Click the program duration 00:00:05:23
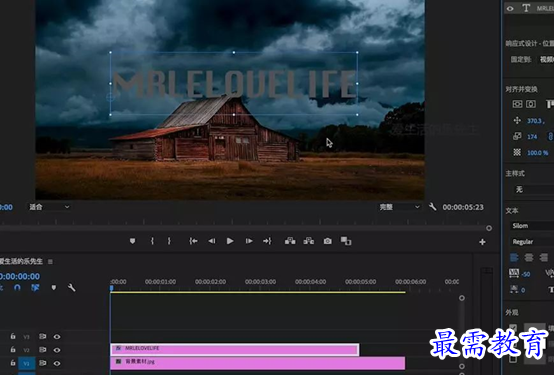Viewport: 554px width, 375px height. [463, 207]
